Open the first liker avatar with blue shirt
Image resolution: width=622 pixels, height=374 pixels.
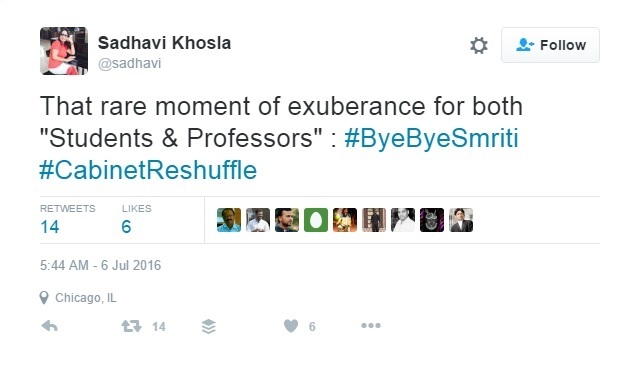click(x=229, y=220)
